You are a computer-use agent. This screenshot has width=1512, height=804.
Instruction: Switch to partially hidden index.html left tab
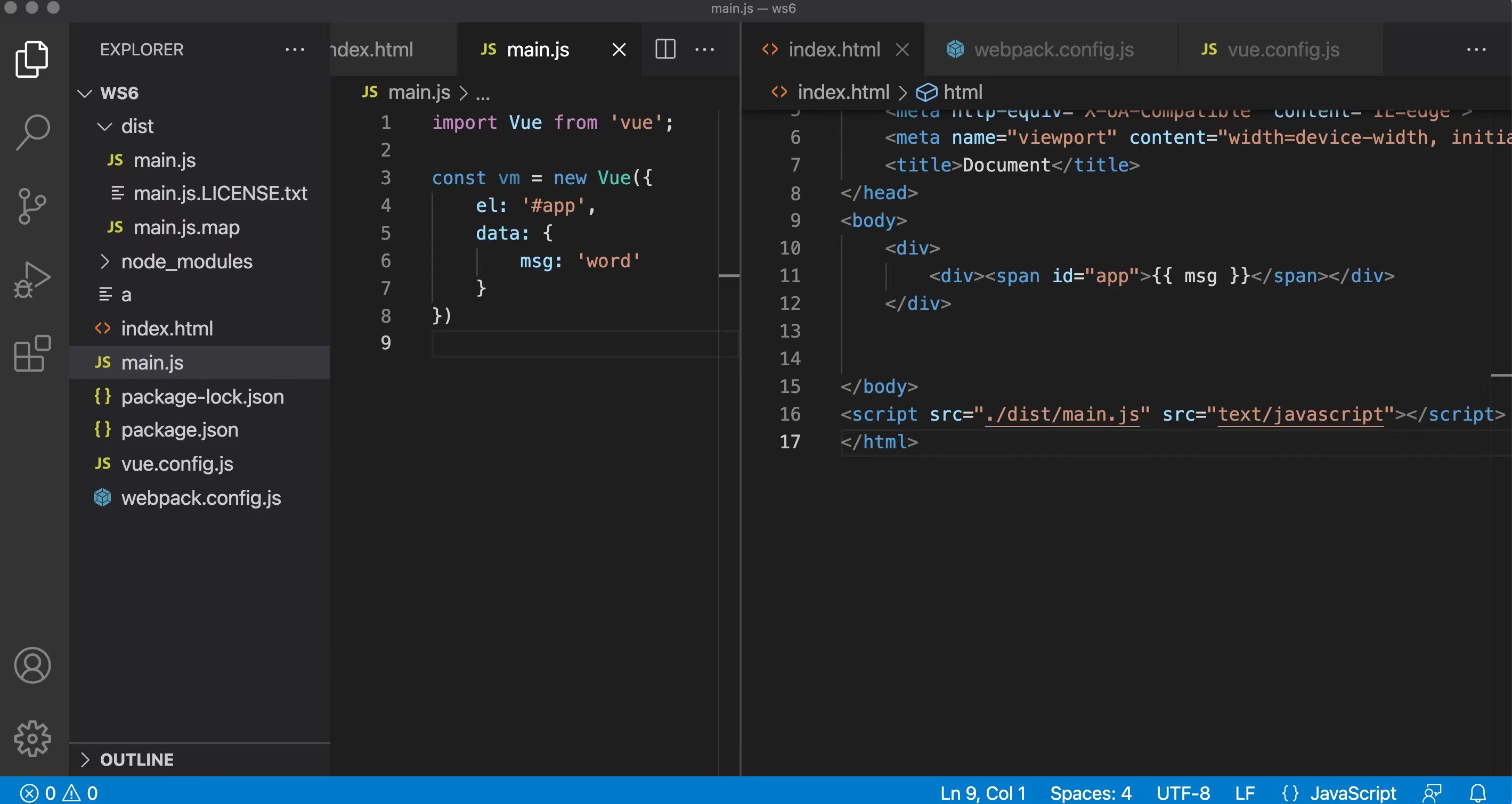coord(393,50)
